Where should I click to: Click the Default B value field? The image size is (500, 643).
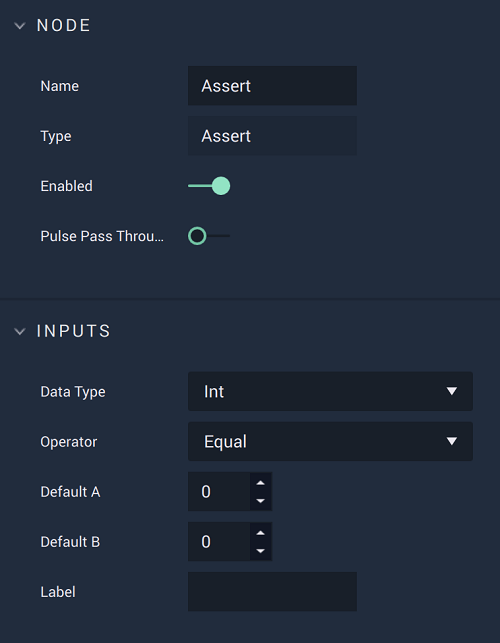(219, 542)
